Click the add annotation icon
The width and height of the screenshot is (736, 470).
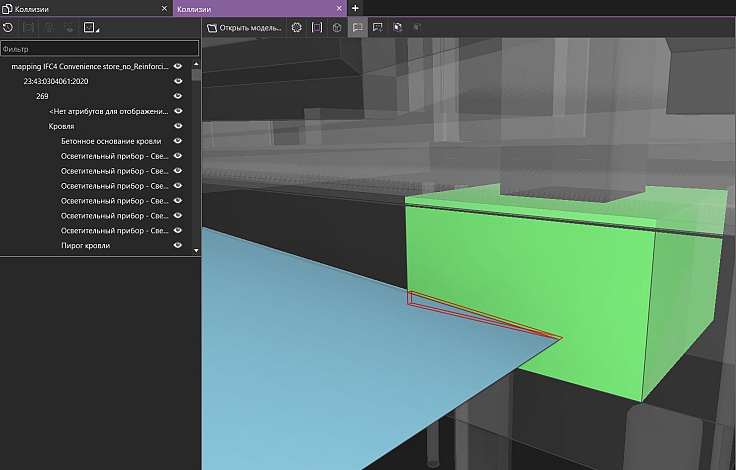tap(377, 28)
